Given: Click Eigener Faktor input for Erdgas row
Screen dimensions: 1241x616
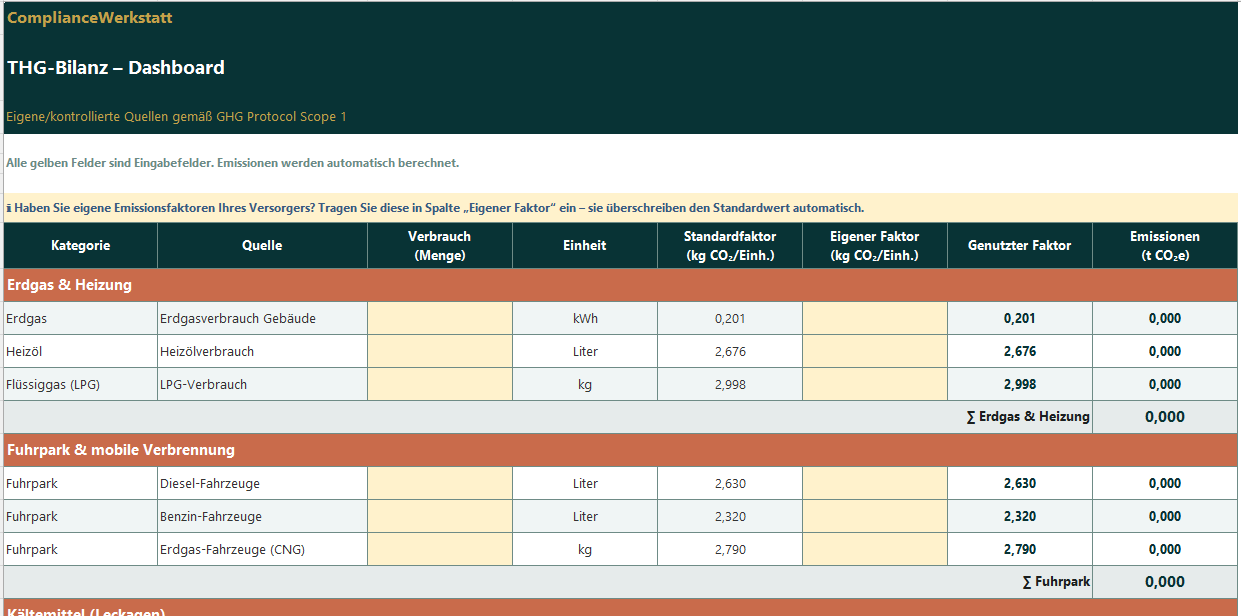Looking at the screenshot, I should [874, 319].
